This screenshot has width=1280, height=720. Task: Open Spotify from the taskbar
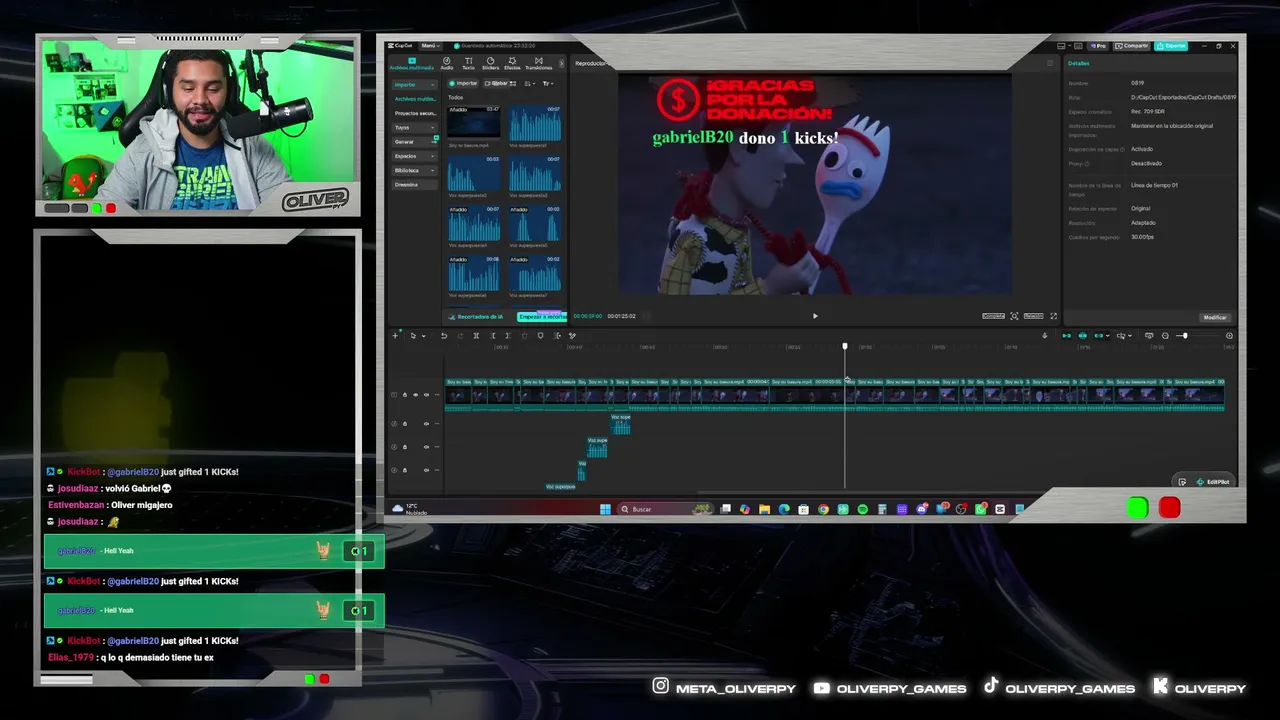point(862,509)
